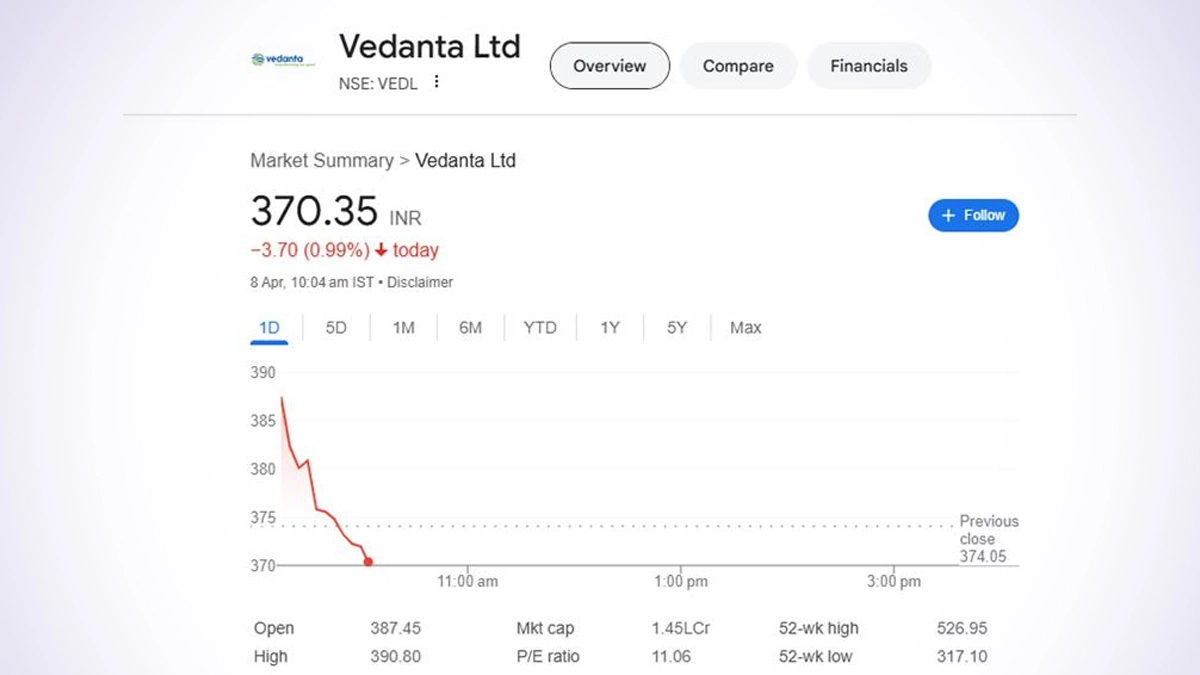Click the Disclaimer link

click(420, 283)
